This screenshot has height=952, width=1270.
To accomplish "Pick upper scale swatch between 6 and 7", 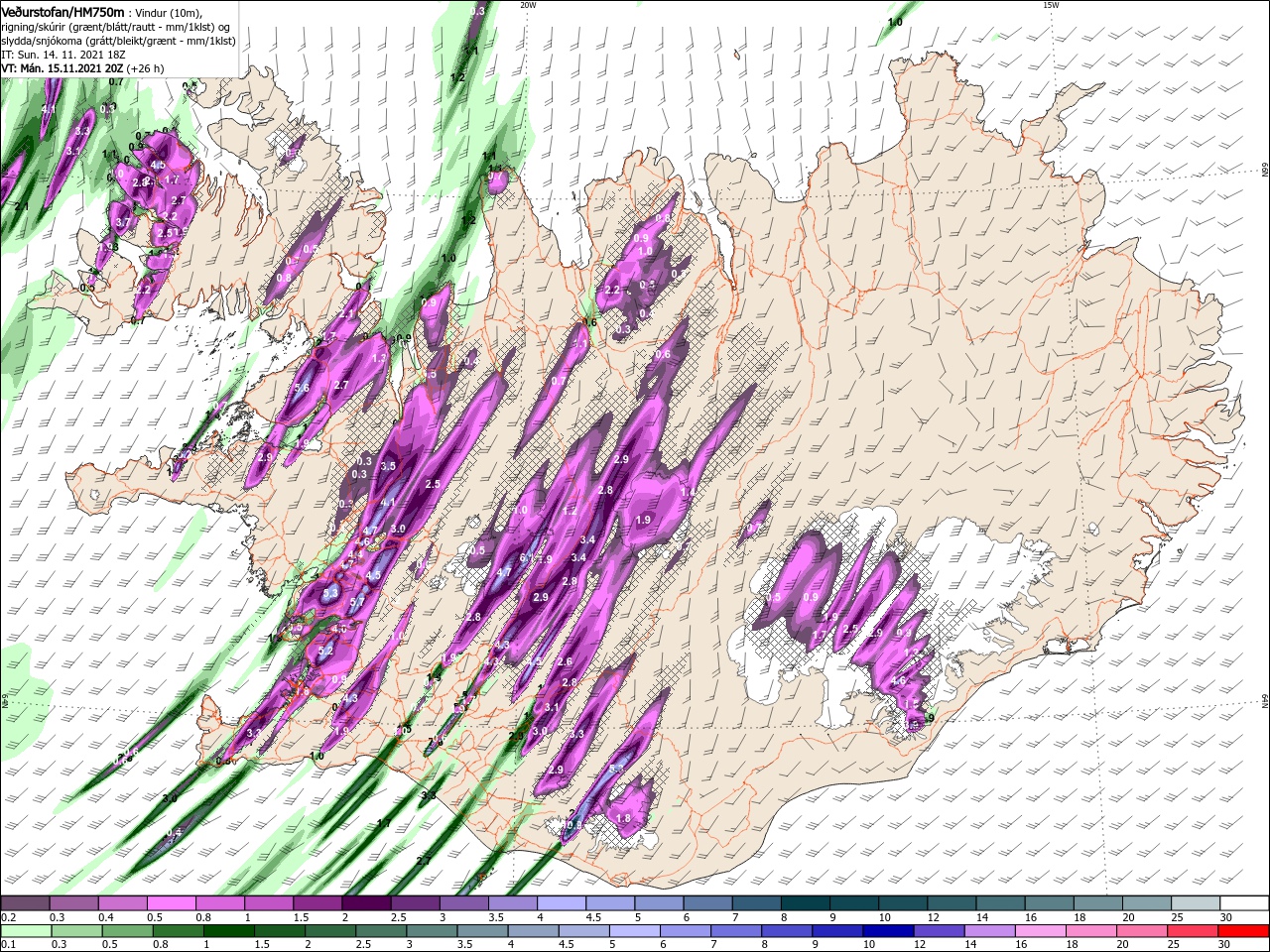I will (706, 903).
